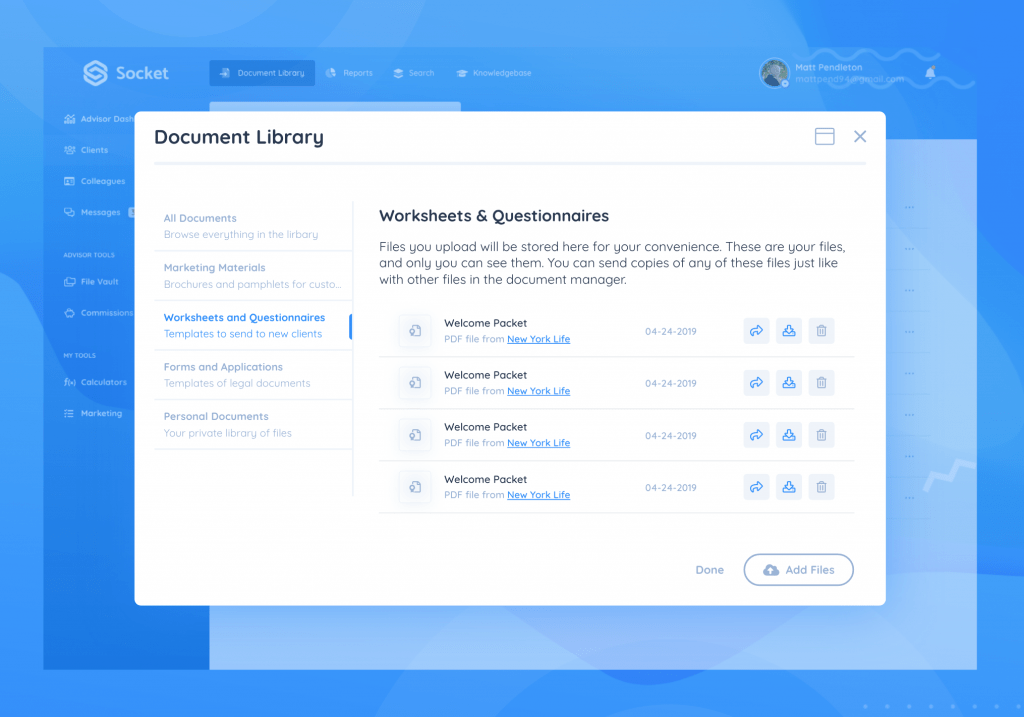Select the Personal Documents category
This screenshot has height=717, width=1024.
click(253, 424)
